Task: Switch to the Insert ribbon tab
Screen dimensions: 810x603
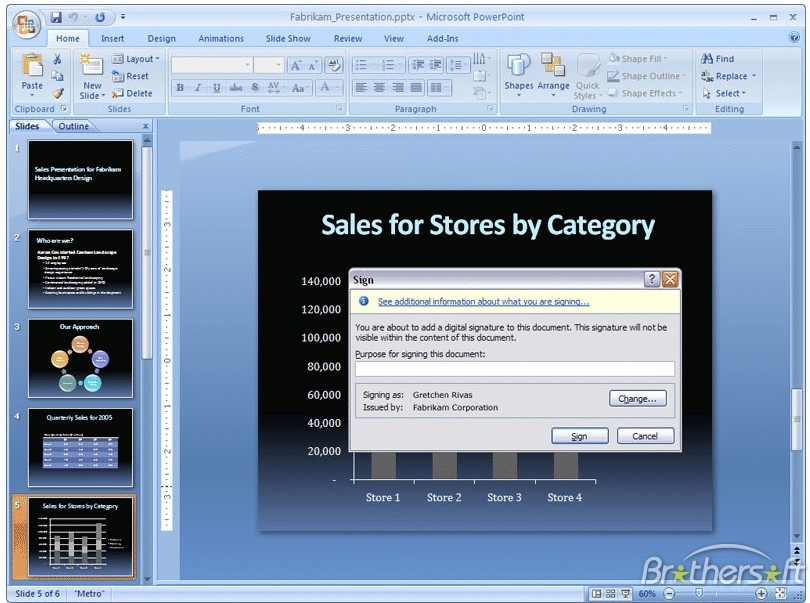Action: 112,39
